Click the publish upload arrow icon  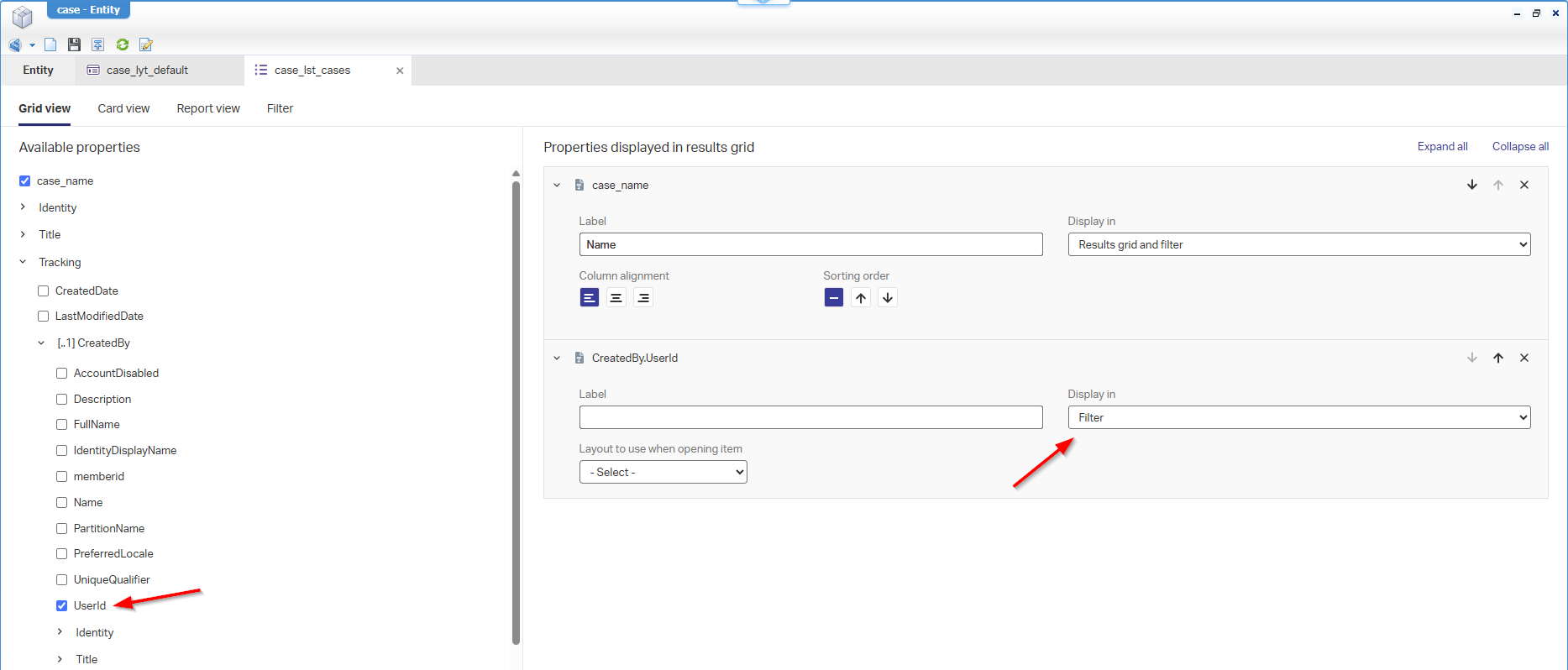[x=98, y=44]
